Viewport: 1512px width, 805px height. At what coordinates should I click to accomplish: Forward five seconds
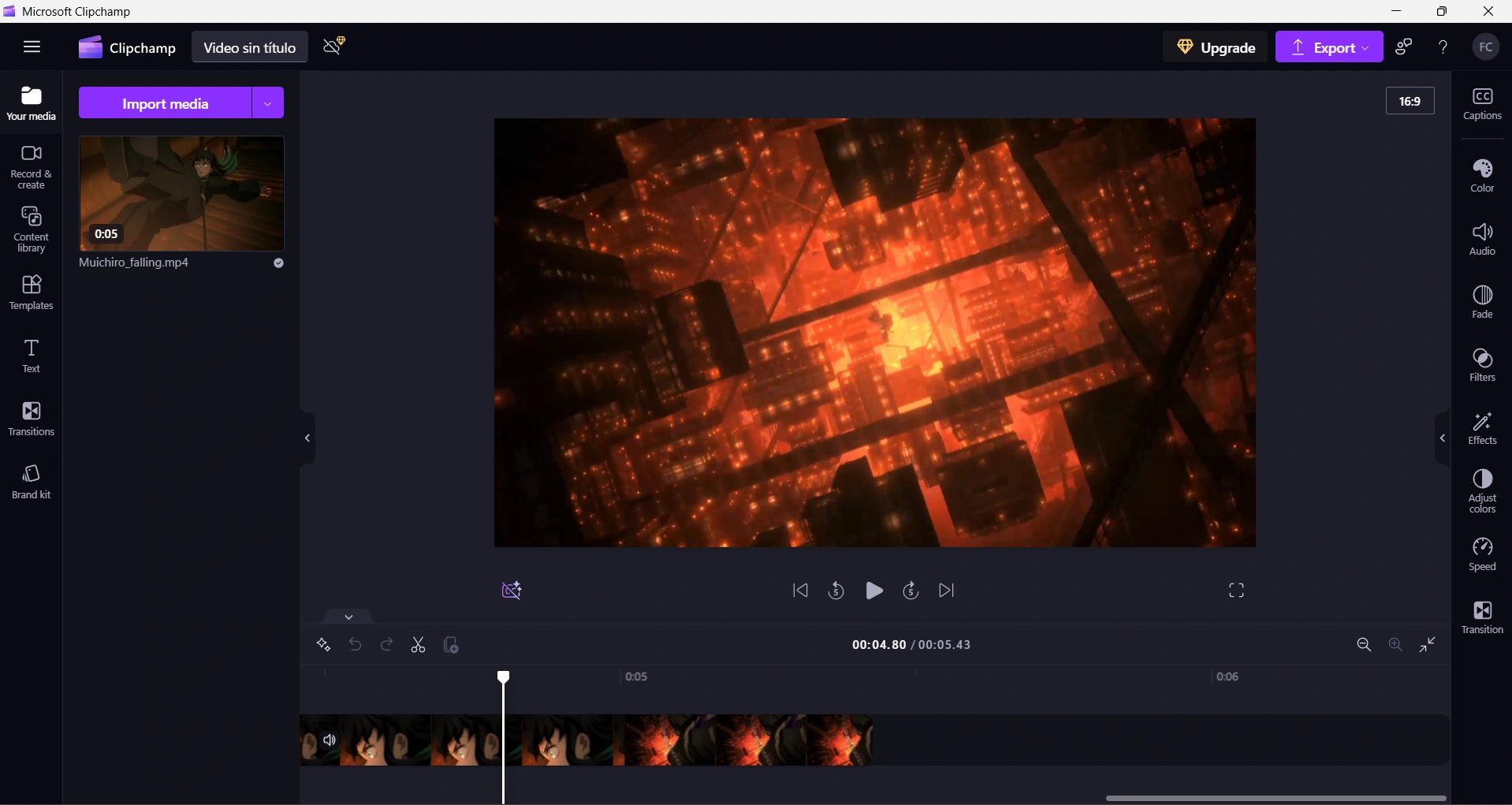point(911,591)
